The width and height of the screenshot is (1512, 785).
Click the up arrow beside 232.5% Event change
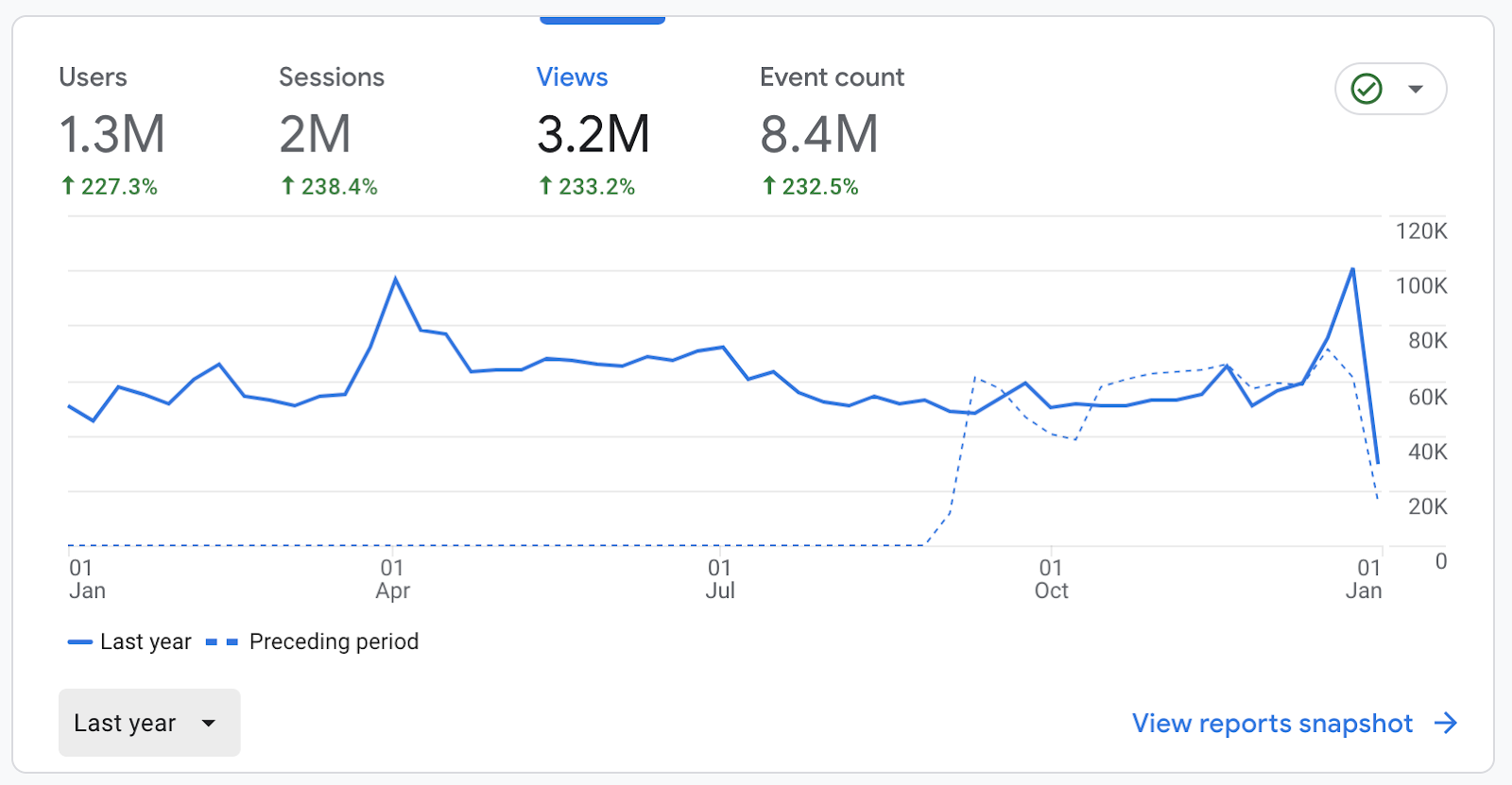pos(769,186)
